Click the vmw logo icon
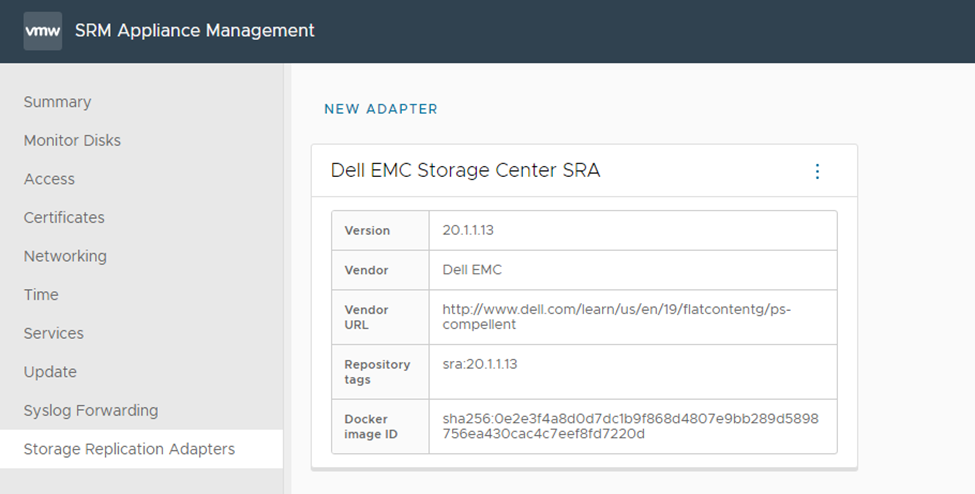The height and width of the screenshot is (494, 975). [43, 31]
